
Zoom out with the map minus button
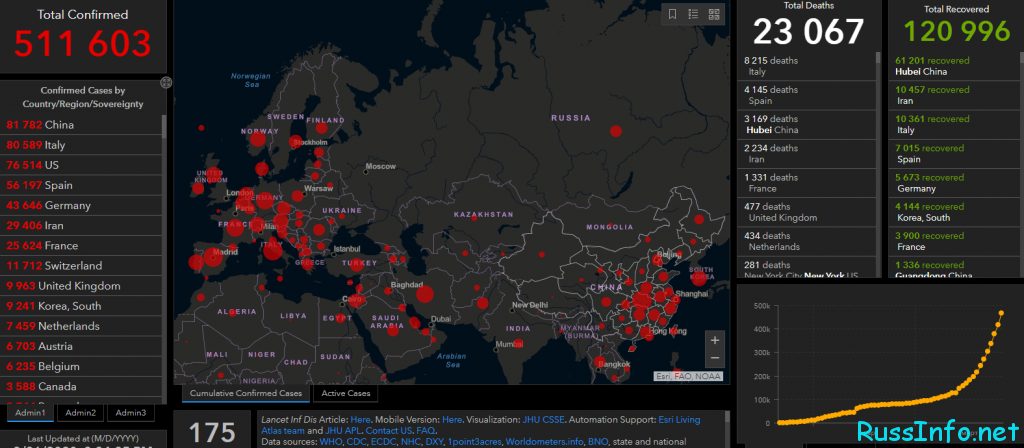click(714, 358)
